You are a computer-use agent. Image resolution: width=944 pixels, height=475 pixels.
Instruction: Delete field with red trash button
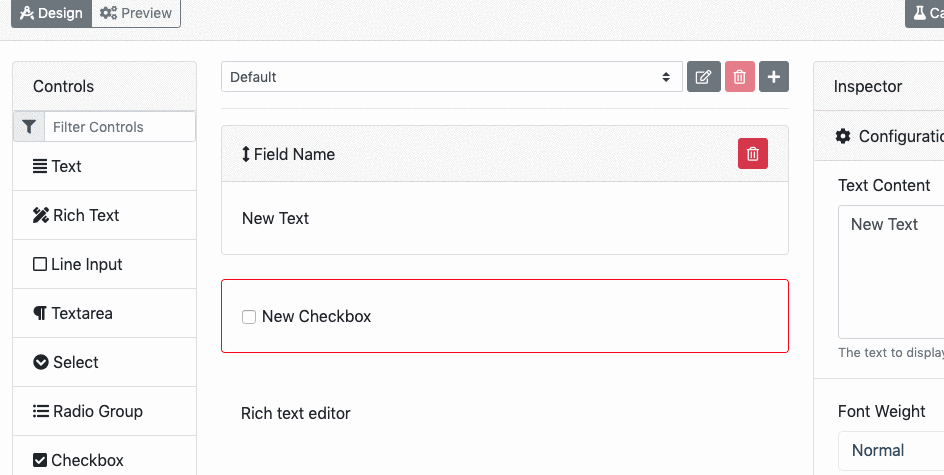pos(753,154)
